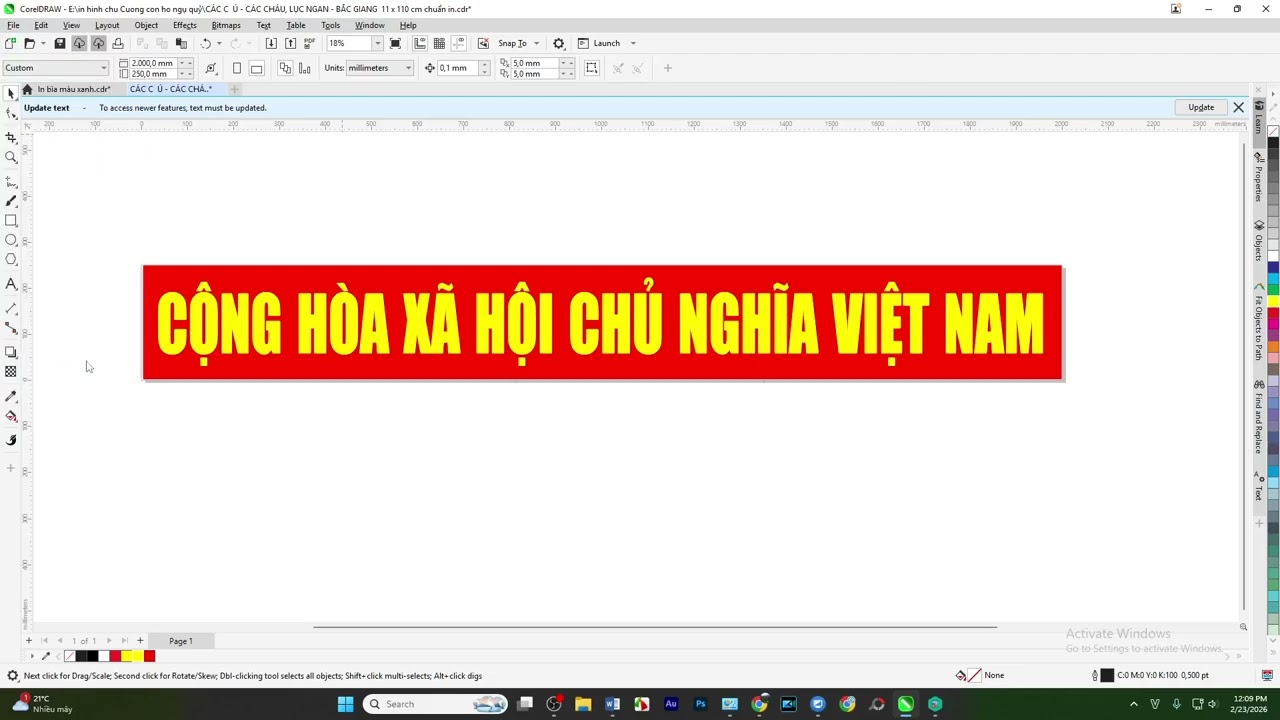Open the Bitmaps menu

click(226, 25)
